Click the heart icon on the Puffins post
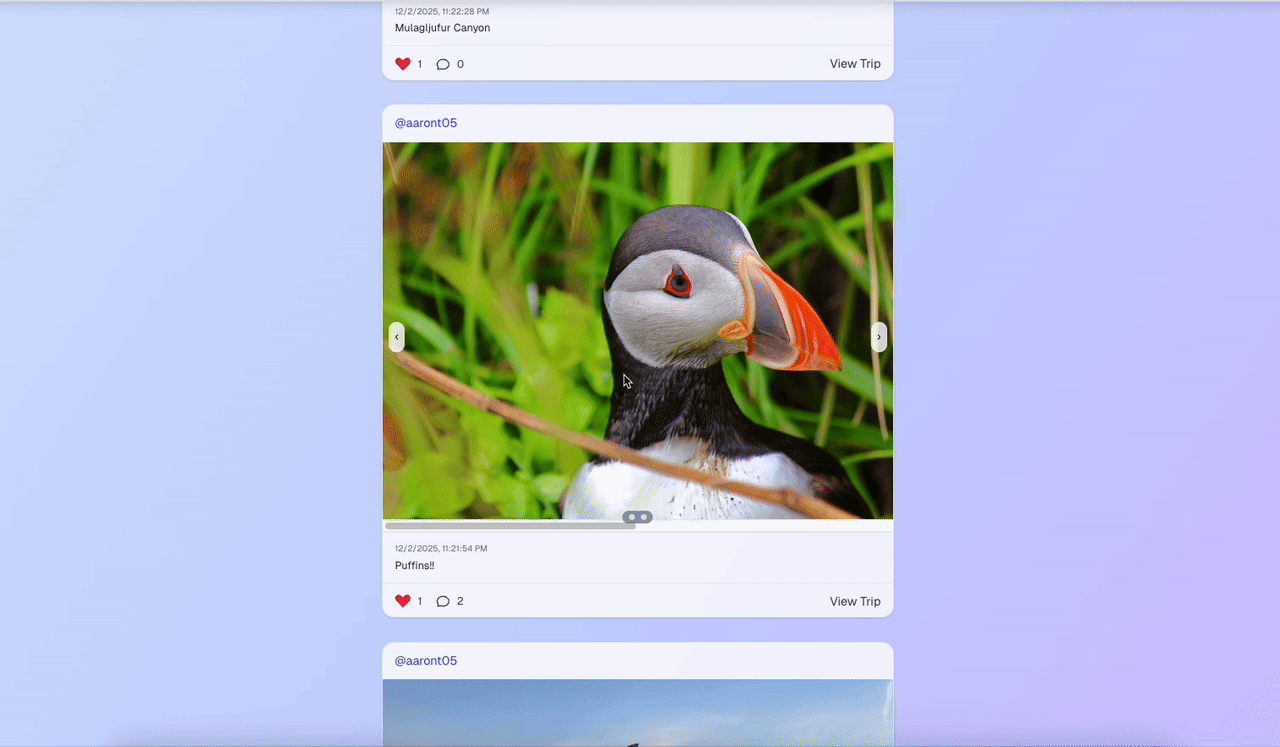The image size is (1280, 747). pyautogui.click(x=403, y=601)
